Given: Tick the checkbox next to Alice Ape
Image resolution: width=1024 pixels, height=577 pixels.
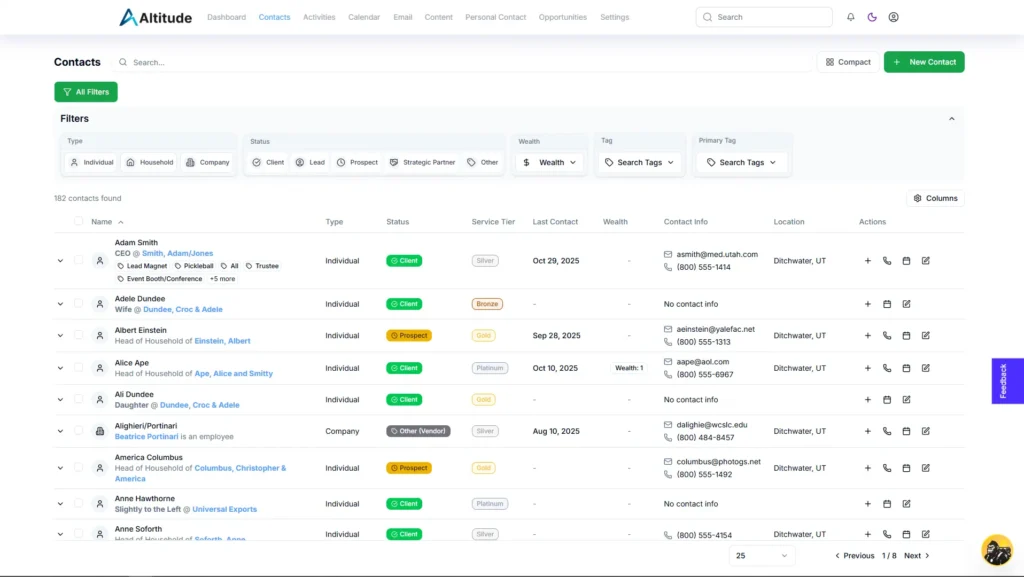Looking at the screenshot, I should [x=79, y=368].
